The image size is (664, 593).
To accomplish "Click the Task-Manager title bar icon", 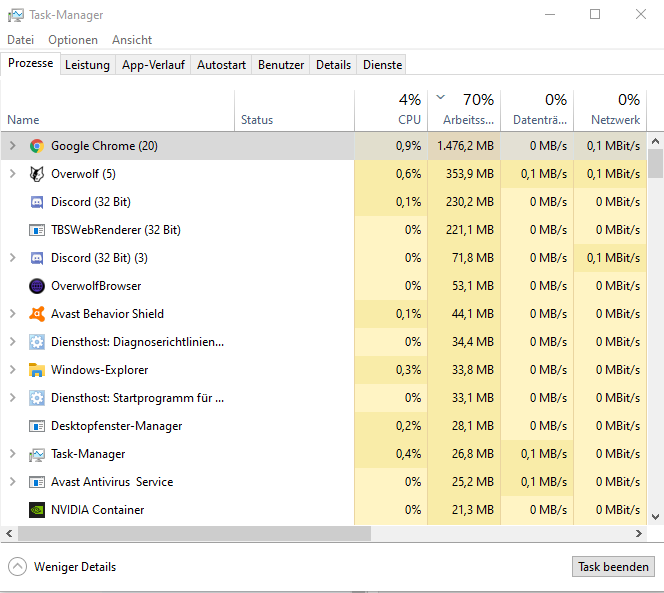I will (16, 15).
